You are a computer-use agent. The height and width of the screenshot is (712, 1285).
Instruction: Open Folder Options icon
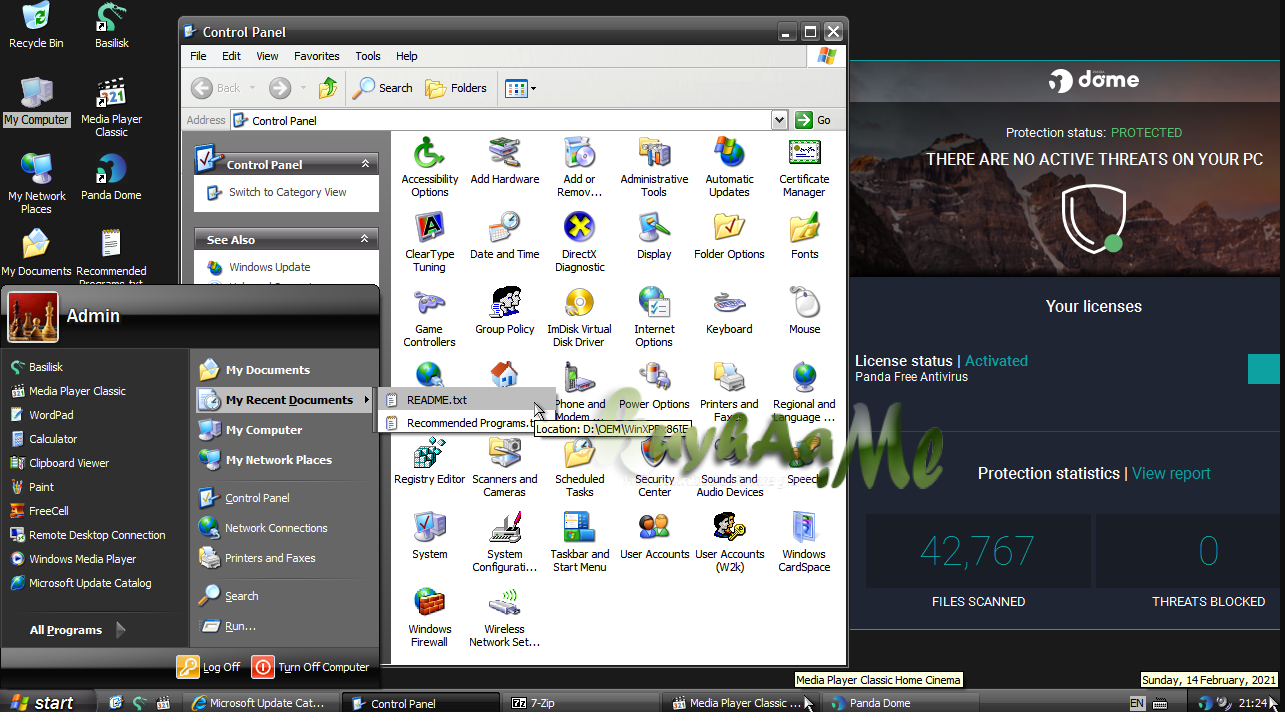729,236
